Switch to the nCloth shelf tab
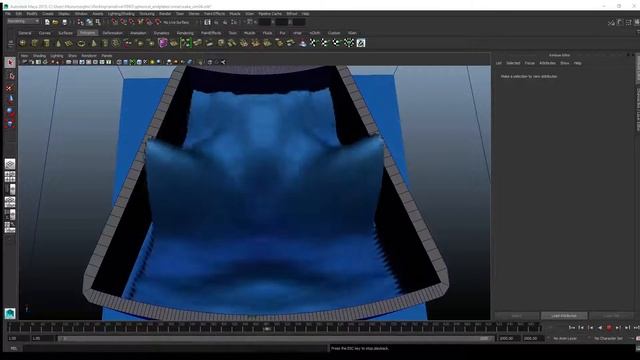Image resolution: width=640 pixels, height=360 pixels. tap(315, 33)
